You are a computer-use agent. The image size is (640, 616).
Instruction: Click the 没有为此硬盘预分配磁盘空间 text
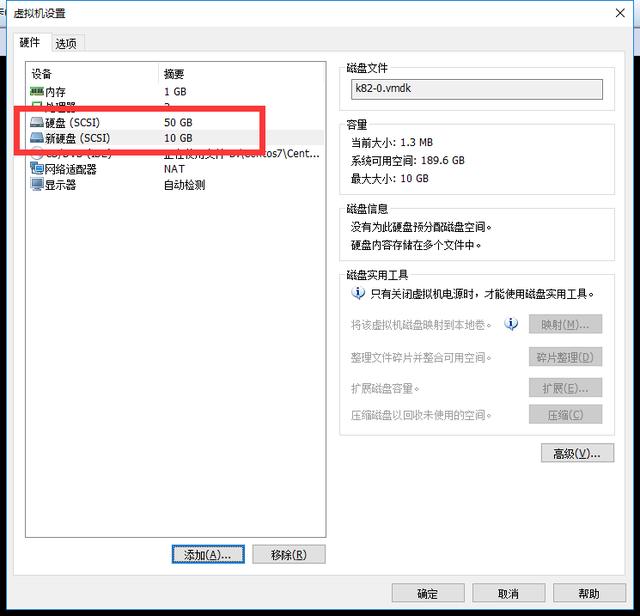click(x=421, y=227)
